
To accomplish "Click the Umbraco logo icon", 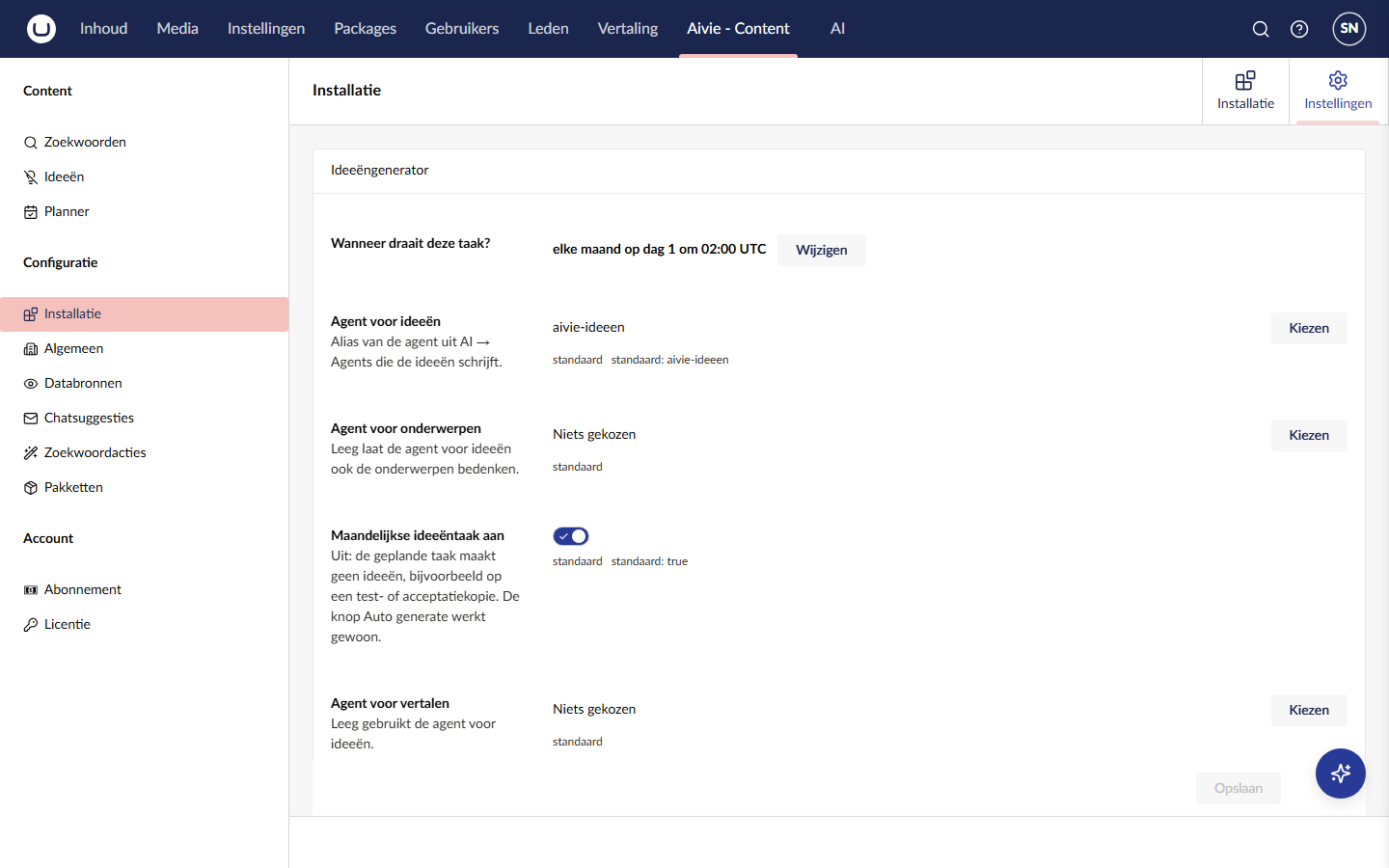I will (41, 29).
